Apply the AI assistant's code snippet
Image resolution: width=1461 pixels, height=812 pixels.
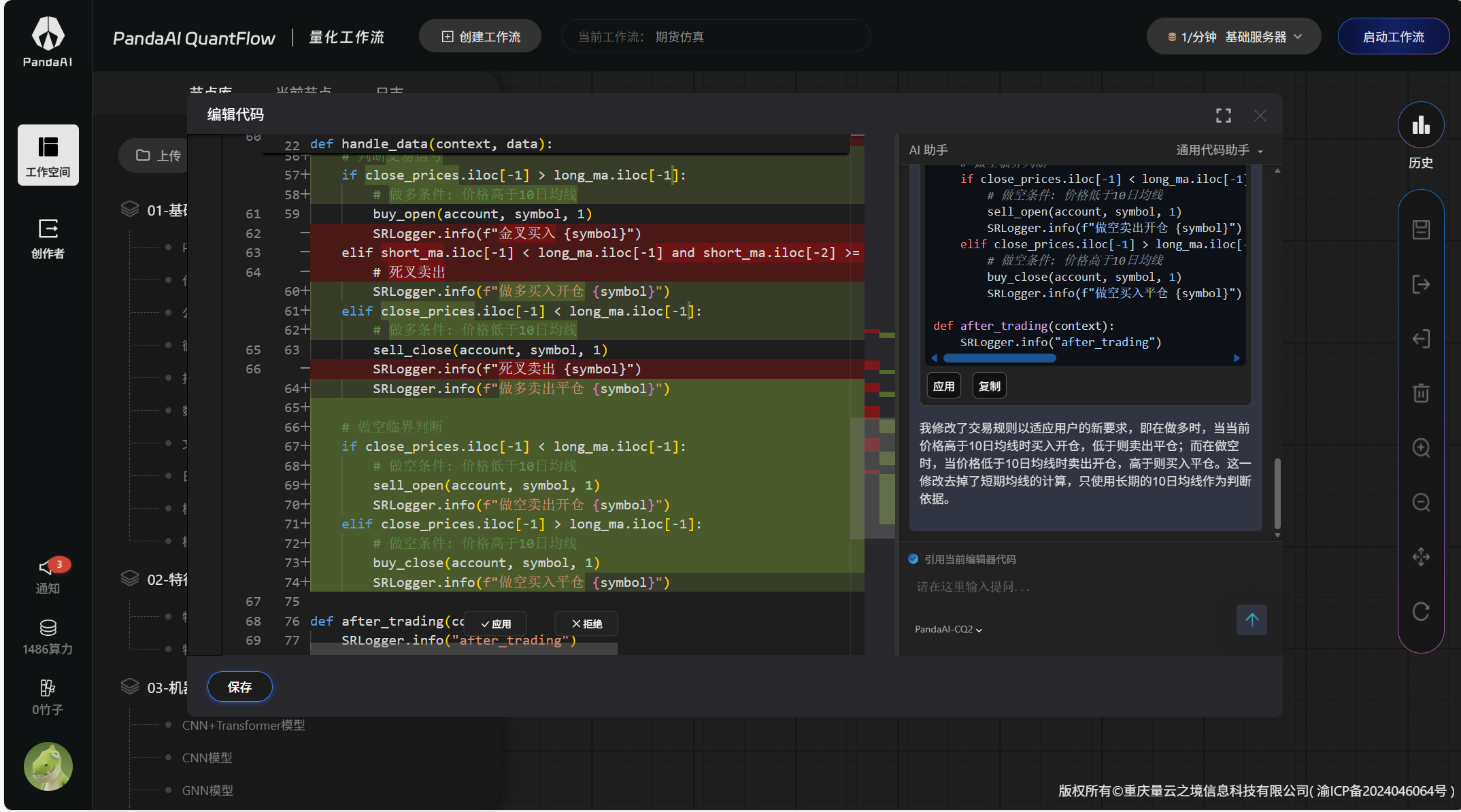(x=944, y=386)
